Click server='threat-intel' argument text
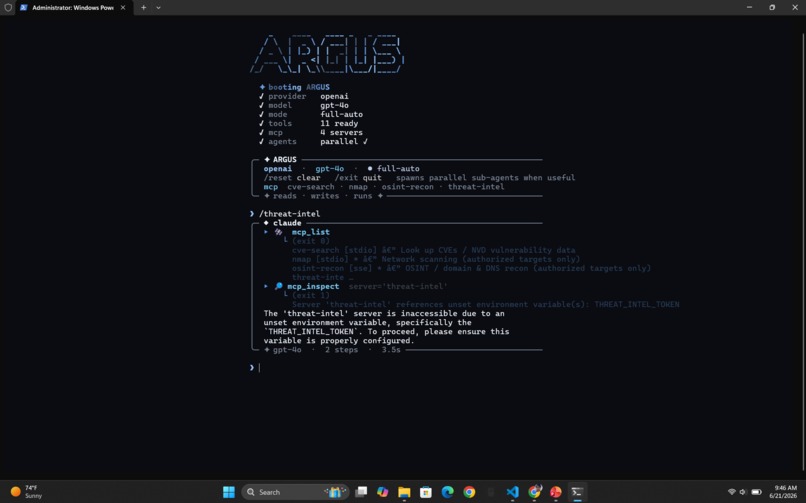Screen dimensions: 806x503 [x=398, y=286]
